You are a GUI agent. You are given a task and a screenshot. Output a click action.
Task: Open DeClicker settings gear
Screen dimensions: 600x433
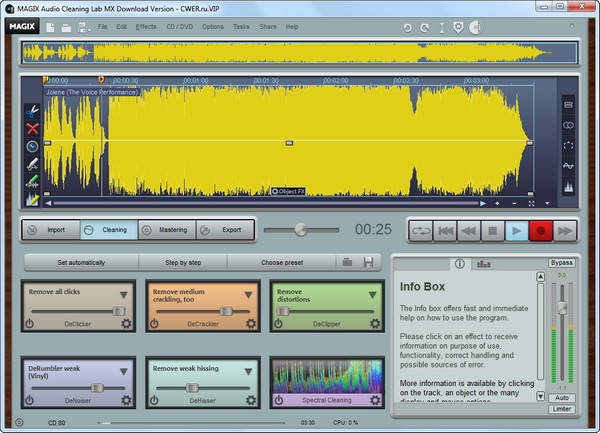point(126,323)
